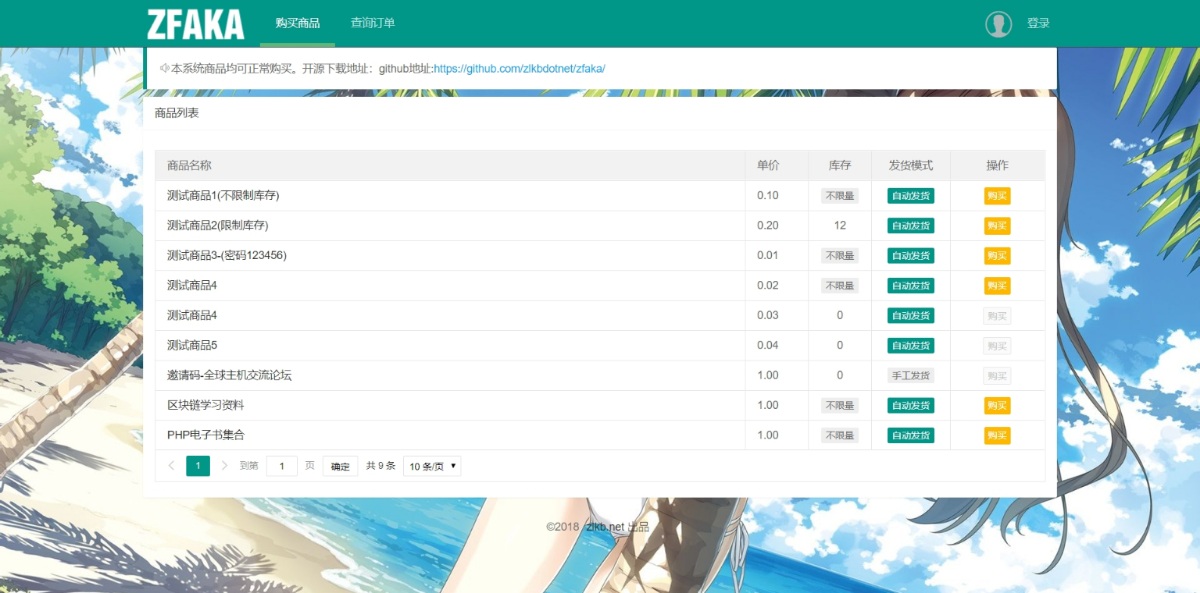Click the user avatar icon in the header
This screenshot has width=1200, height=593.
(x=999, y=23)
